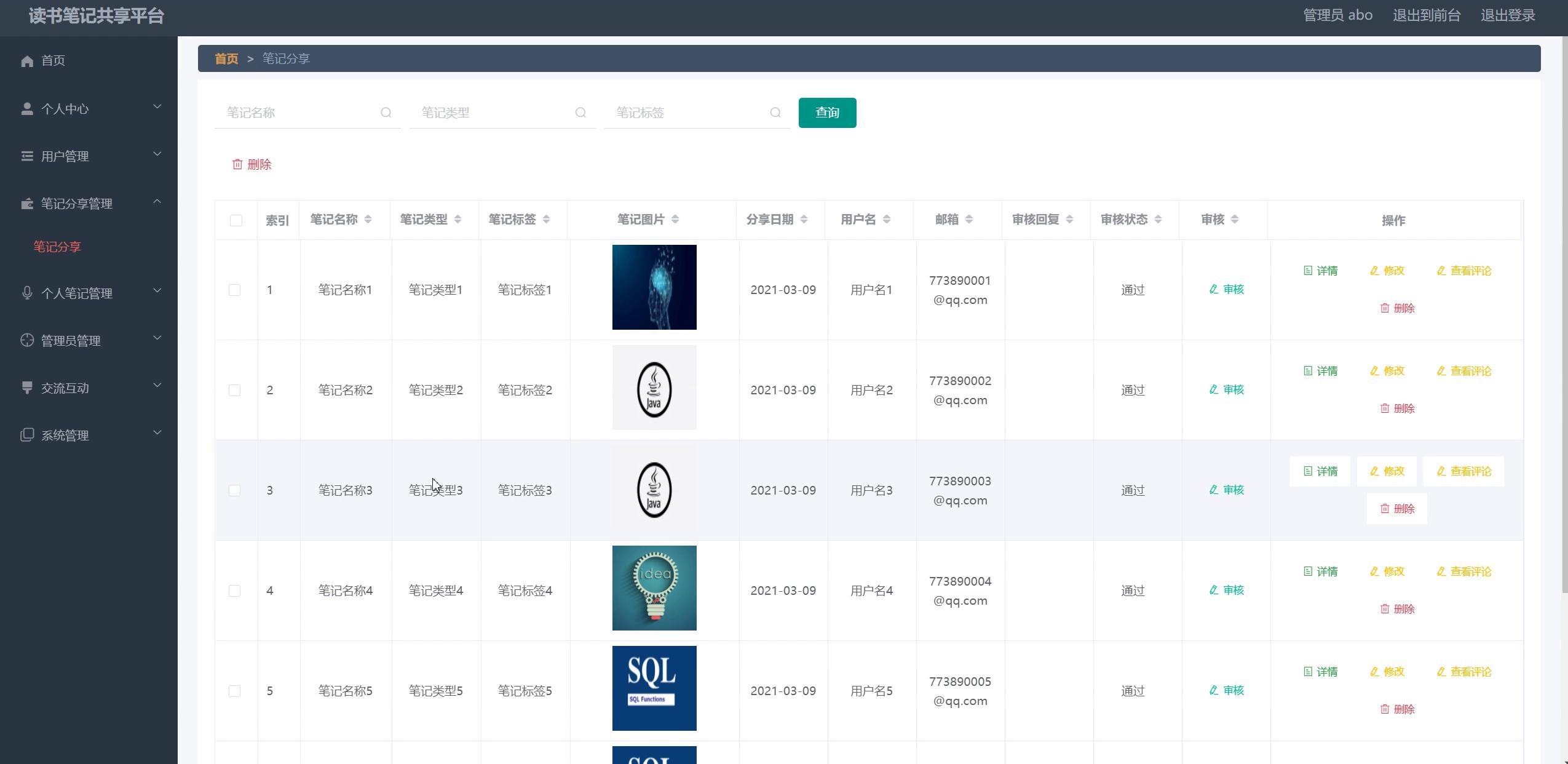The image size is (1568, 764).
Task: Toggle the select-all header checkbox
Action: (x=236, y=220)
